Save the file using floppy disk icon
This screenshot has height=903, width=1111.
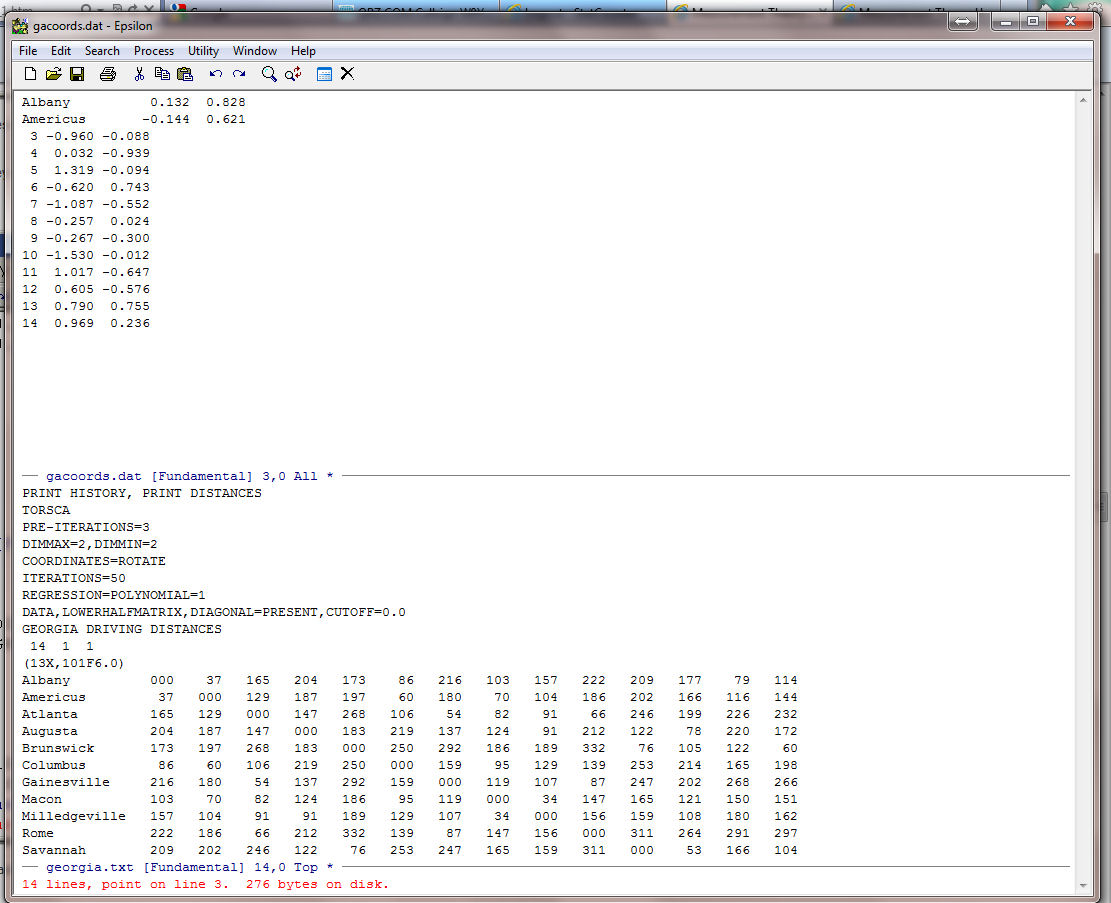point(77,74)
